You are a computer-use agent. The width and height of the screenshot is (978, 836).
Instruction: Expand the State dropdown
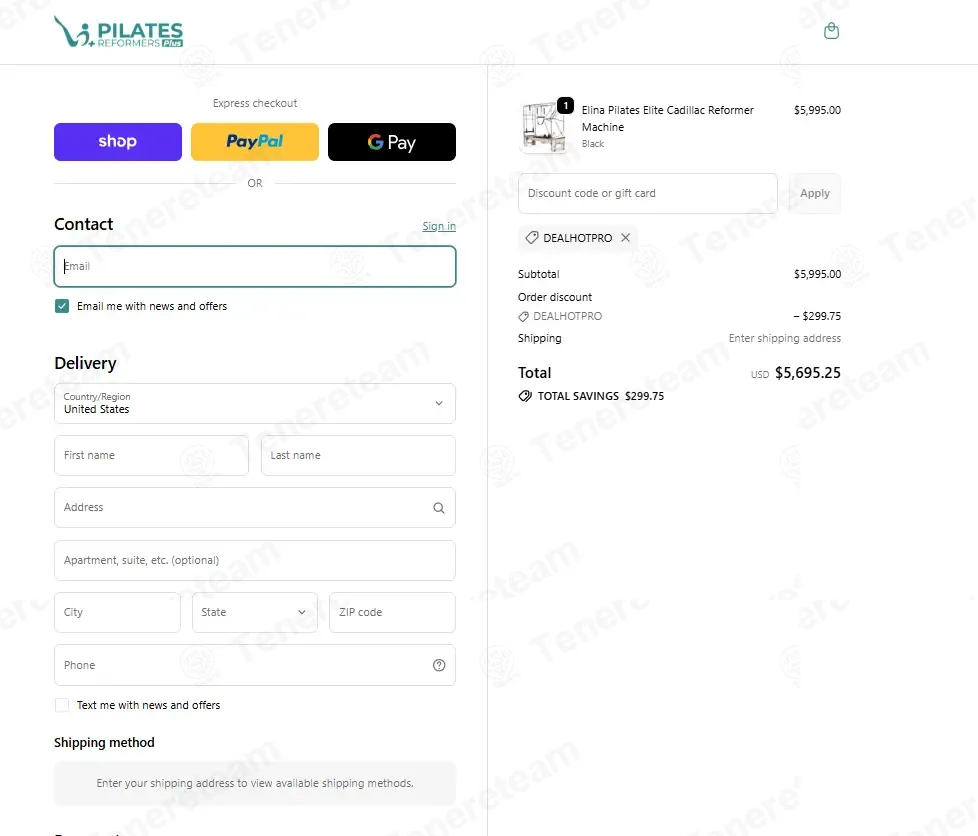point(254,613)
